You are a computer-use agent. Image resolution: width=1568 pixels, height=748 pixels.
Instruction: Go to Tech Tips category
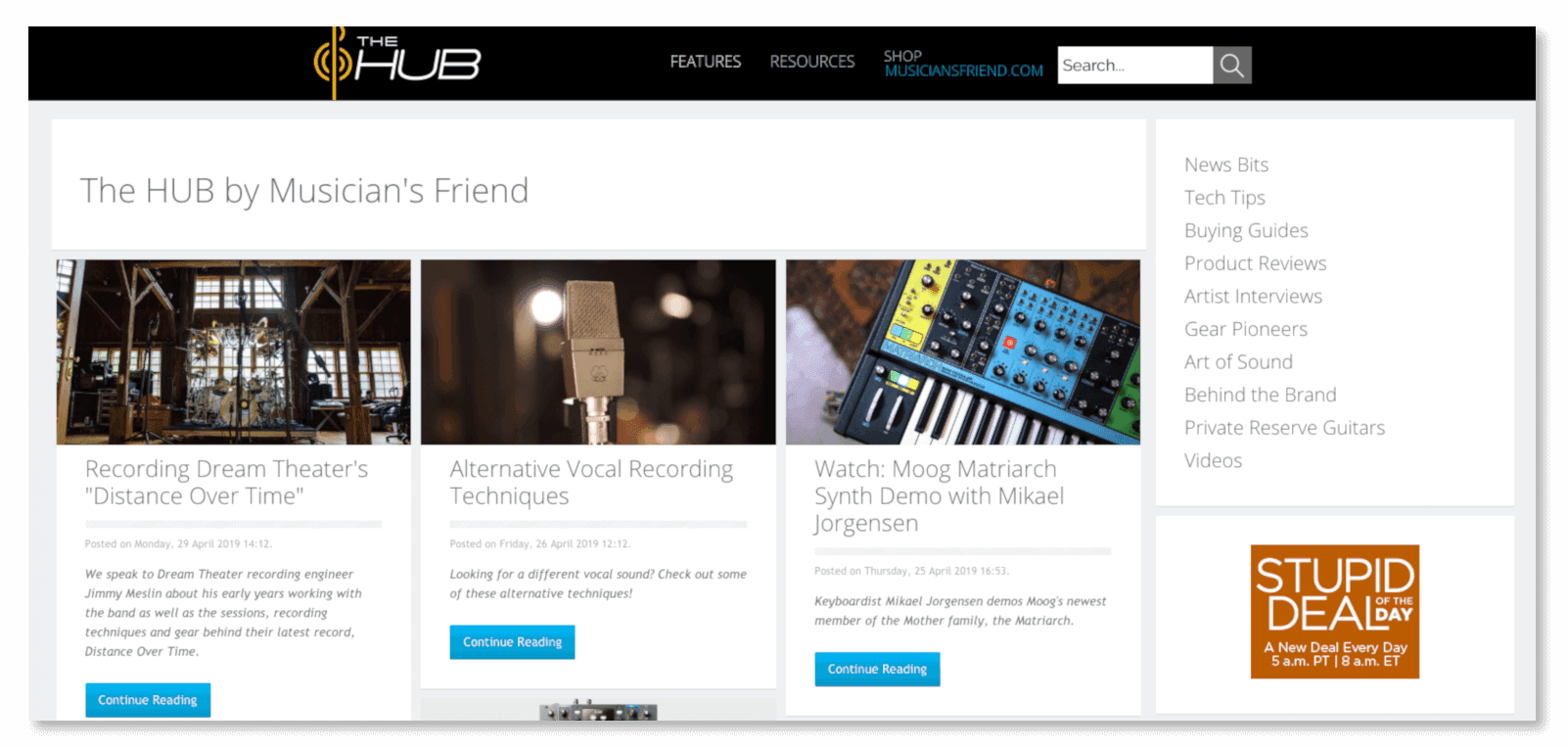(x=1224, y=198)
